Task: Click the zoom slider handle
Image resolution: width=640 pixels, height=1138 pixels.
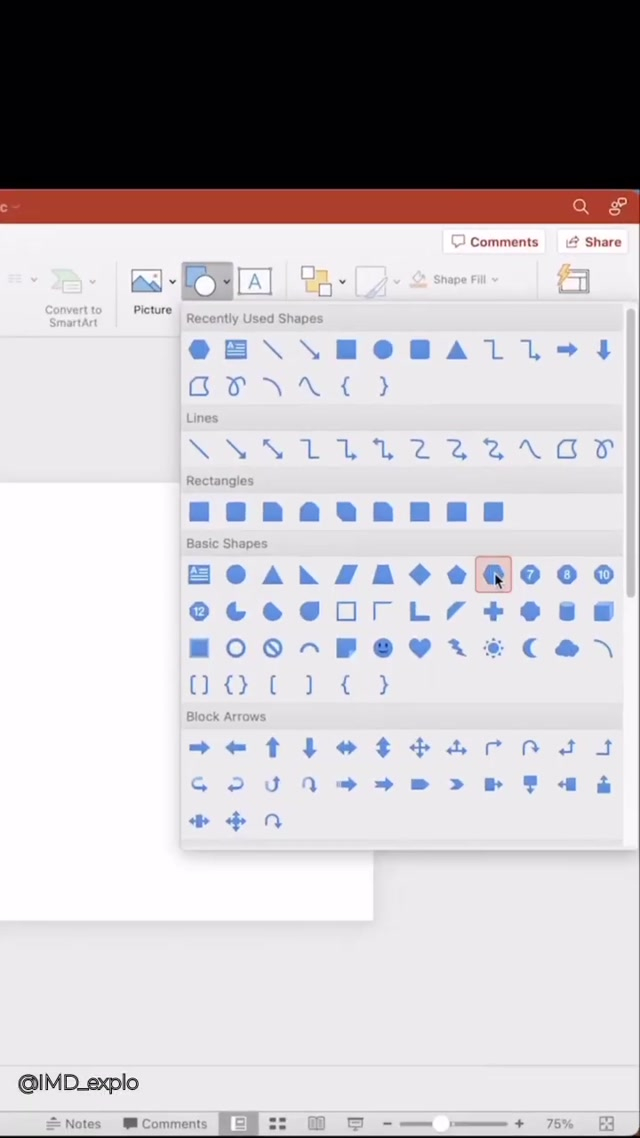Action: click(440, 1123)
